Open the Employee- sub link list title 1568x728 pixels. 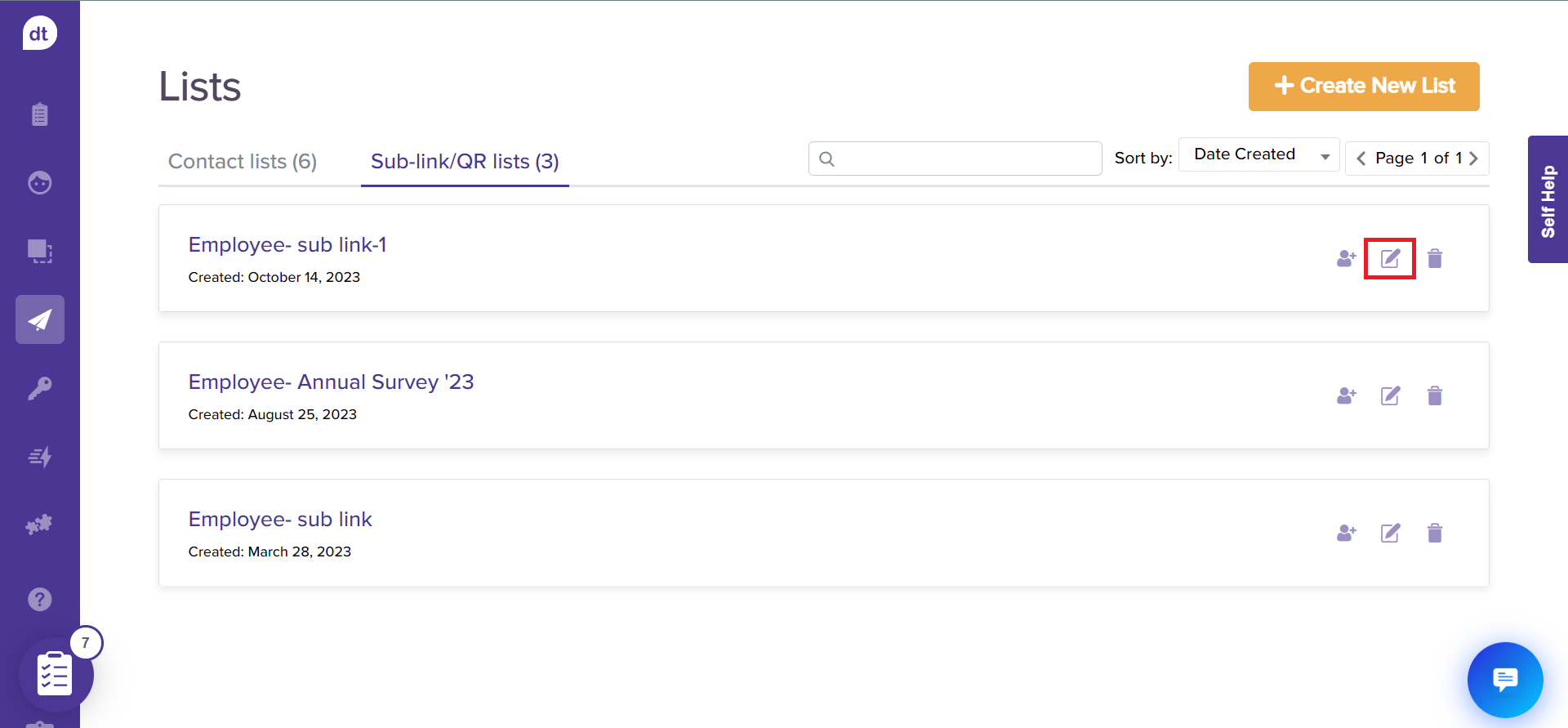pos(280,520)
